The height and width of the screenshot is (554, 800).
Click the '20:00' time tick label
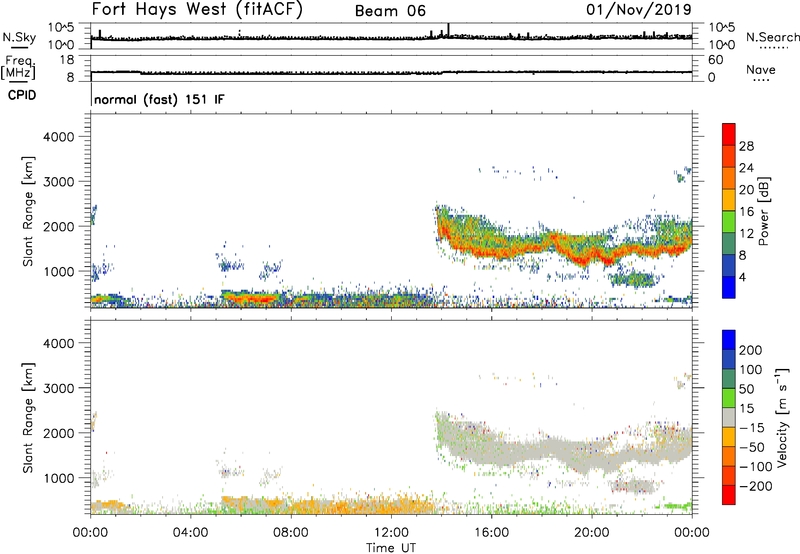tap(591, 533)
